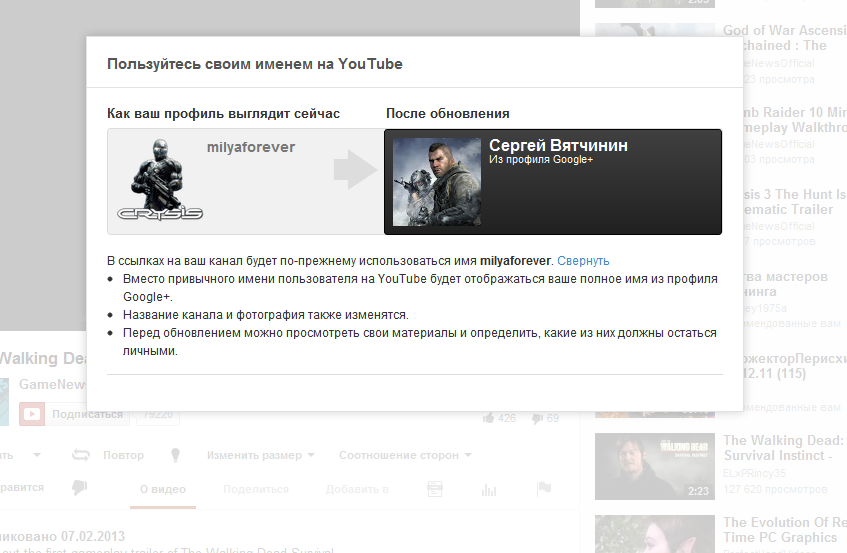This screenshot has height=553, width=847.
Task: Open the GameNews channel name link
Action: pyautogui.click(x=52, y=385)
